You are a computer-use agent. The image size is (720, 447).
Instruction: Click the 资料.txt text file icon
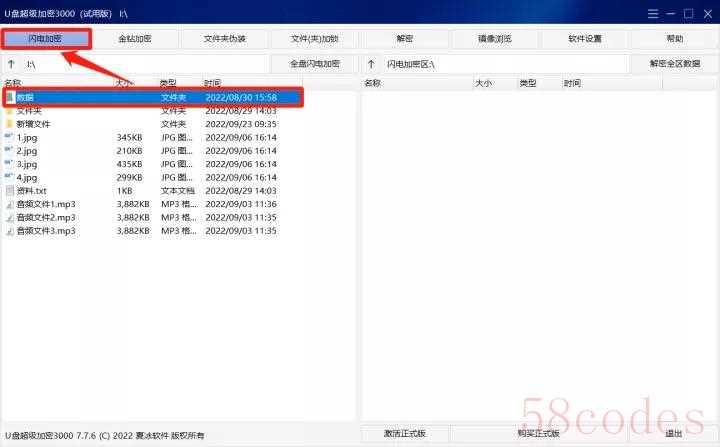click(10, 190)
